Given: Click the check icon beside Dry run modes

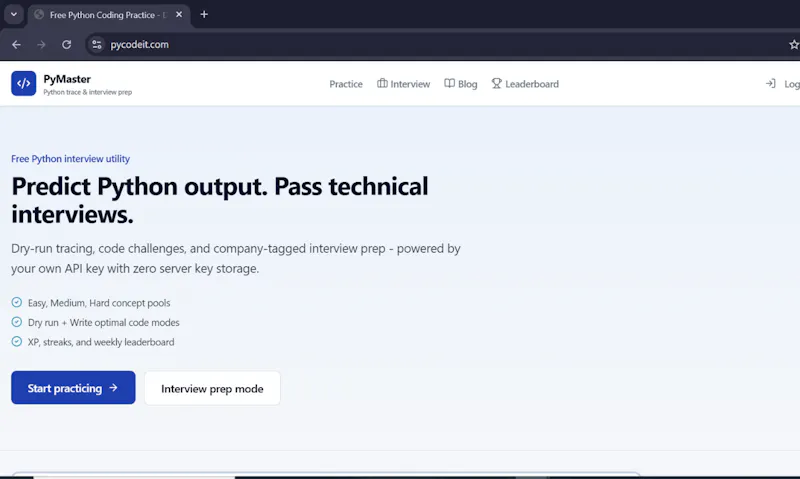Looking at the screenshot, I should pos(17,322).
